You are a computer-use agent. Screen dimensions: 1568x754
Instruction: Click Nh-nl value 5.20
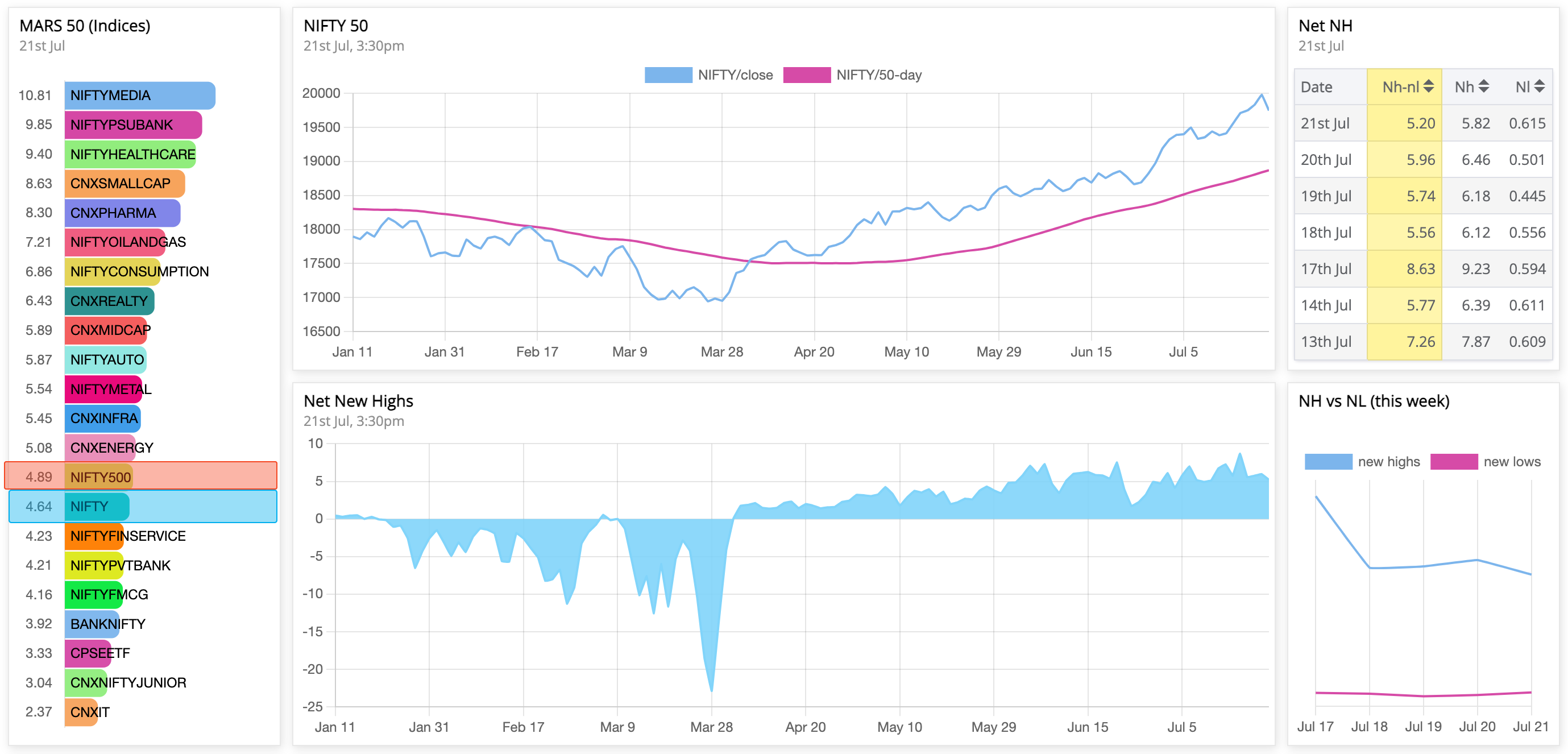tap(1421, 123)
